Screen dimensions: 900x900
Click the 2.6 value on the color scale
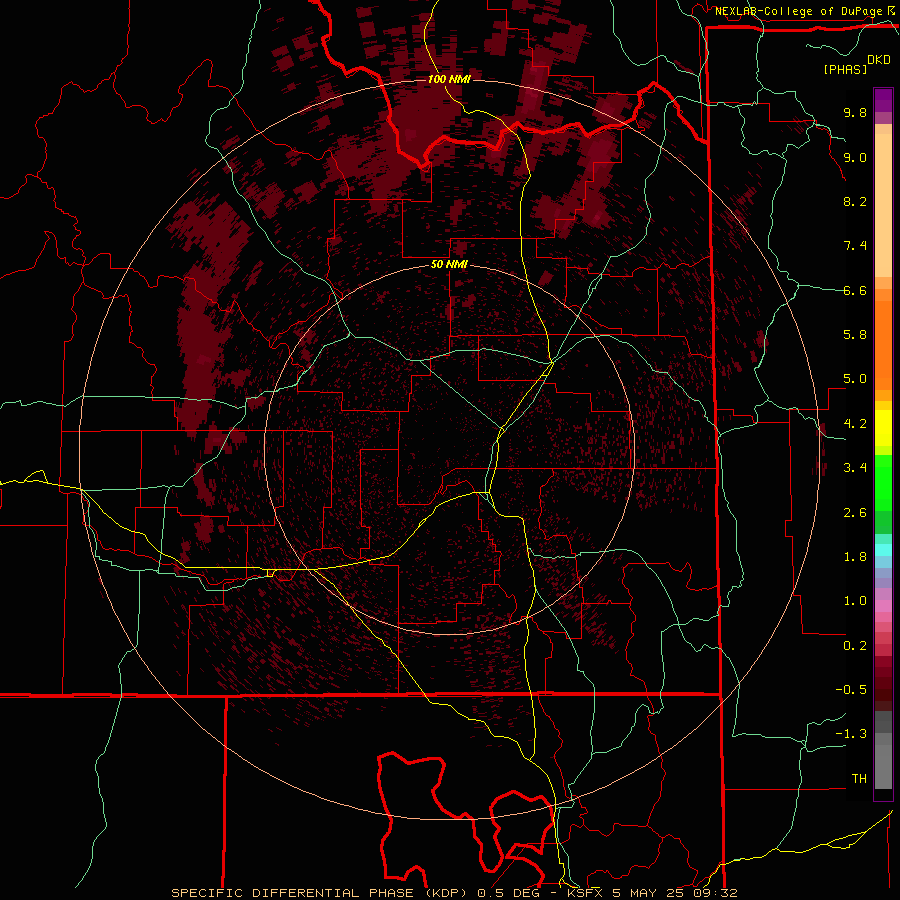tap(855, 513)
